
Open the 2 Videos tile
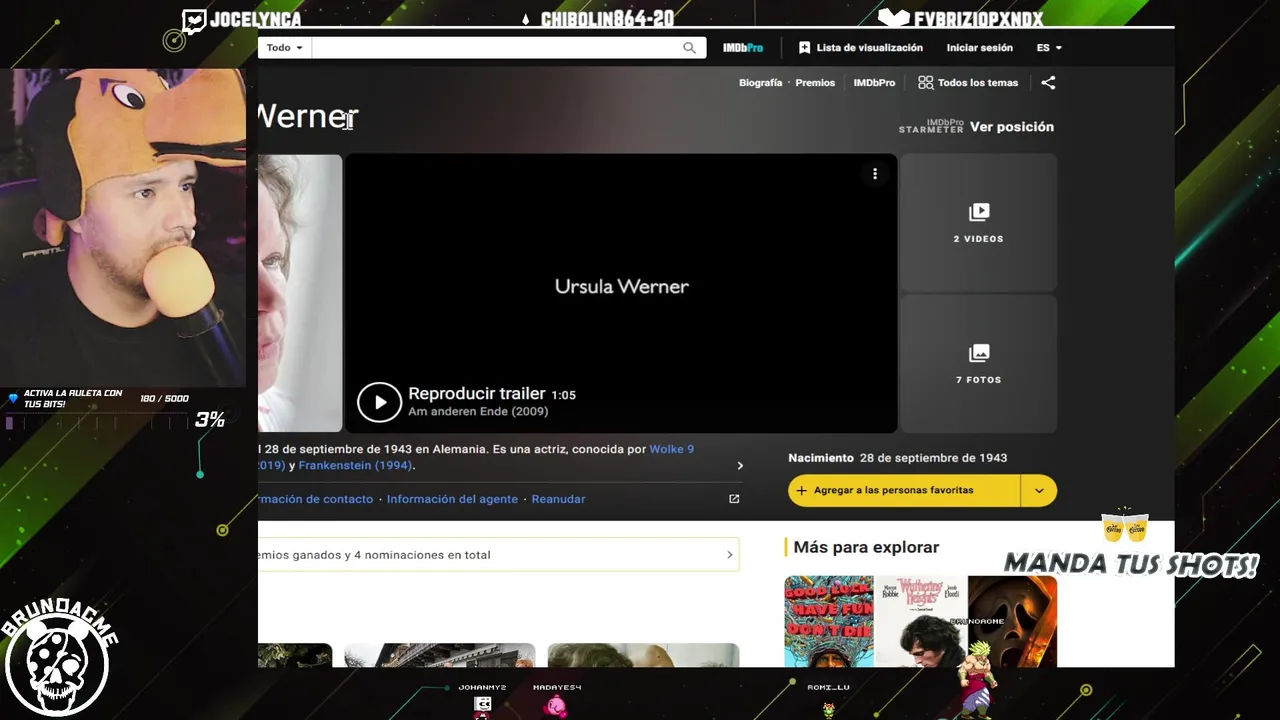point(978,222)
